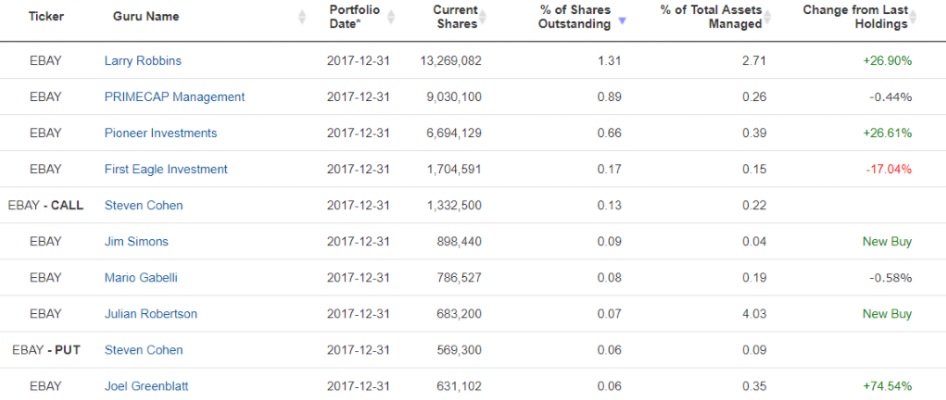Open Larry Robbins guru profile
Image resolution: width=946 pixels, height=400 pixels.
click(143, 60)
